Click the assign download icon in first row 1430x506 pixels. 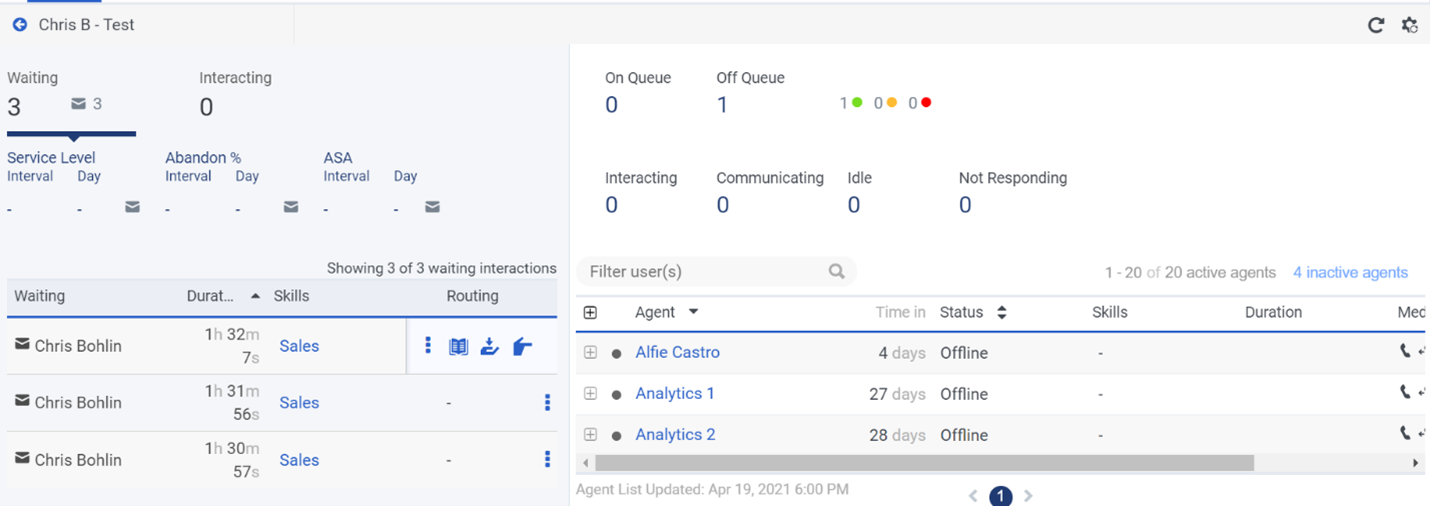489,346
